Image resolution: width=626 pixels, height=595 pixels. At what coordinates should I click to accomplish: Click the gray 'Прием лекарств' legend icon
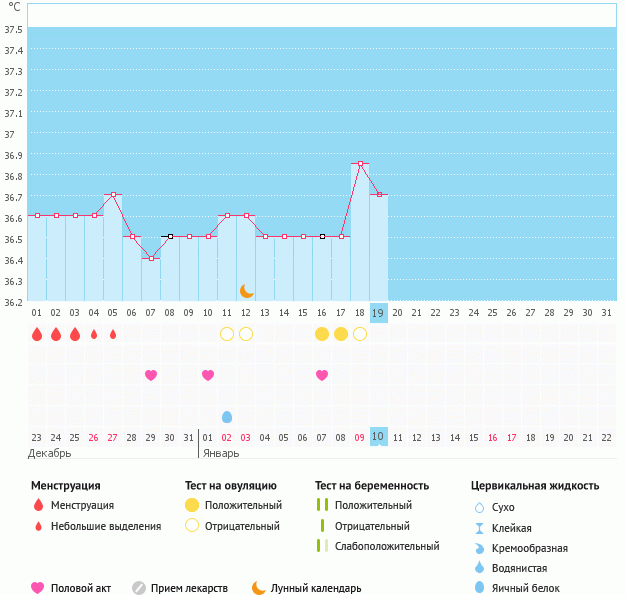(x=139, y=588)
